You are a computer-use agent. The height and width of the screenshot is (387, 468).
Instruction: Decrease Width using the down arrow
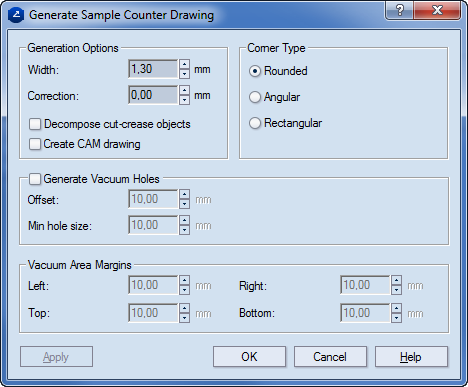pyautogui.click(x=184, y=74)
